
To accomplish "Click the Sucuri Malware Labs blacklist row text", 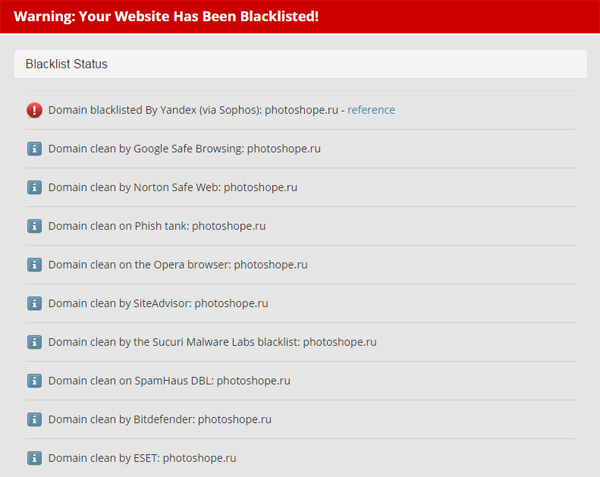I will tap(212, 342).
